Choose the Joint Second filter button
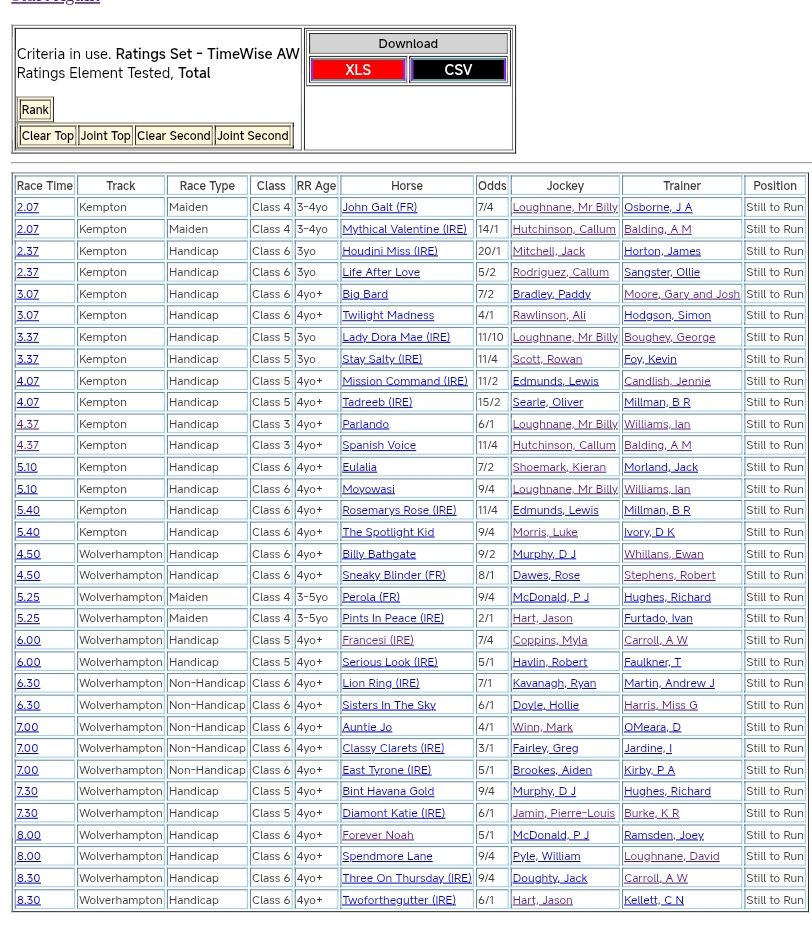The image size is (812, 926). (x=252, y=136)
